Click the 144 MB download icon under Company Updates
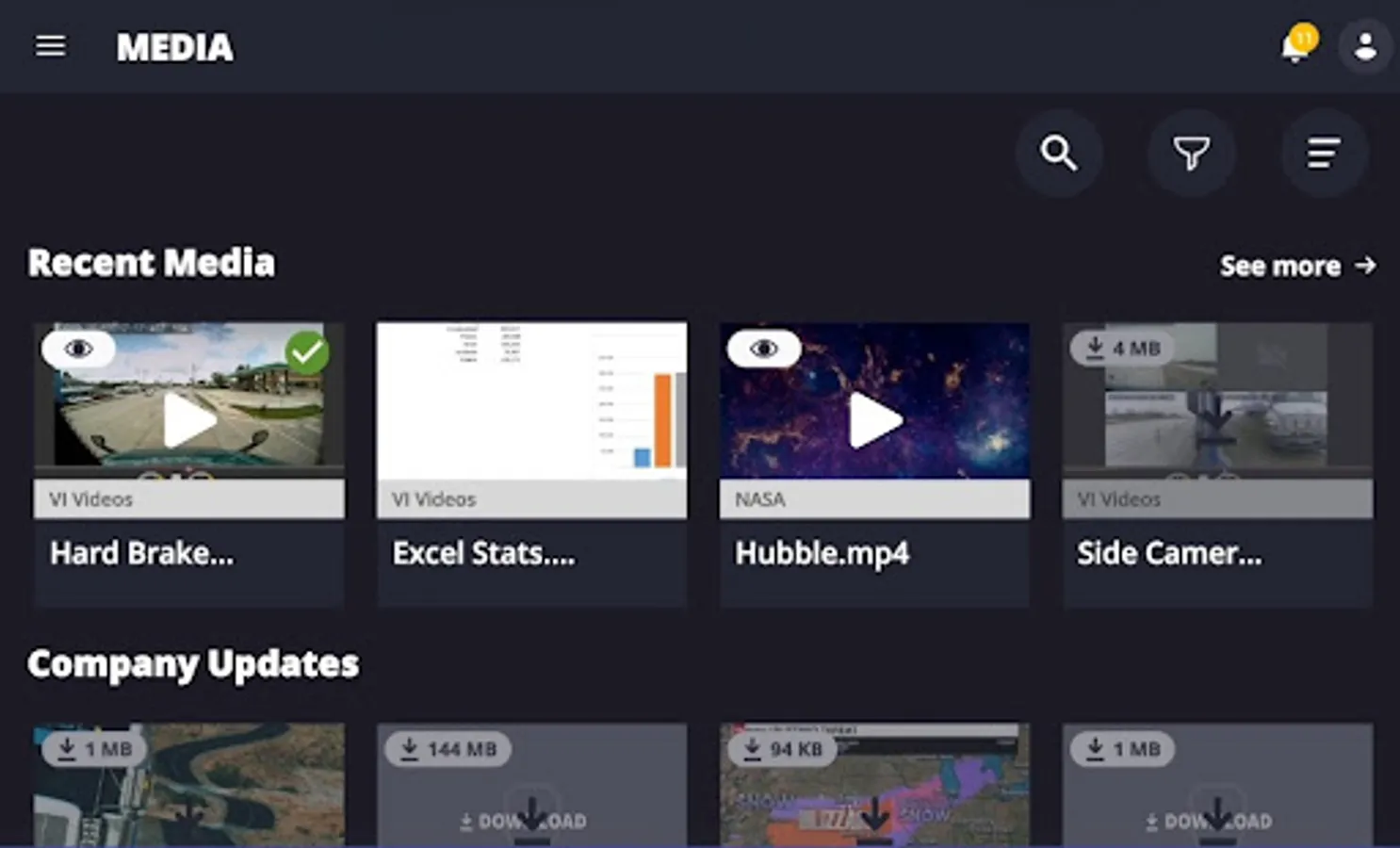1400x848 pixels. click(x=448, y=748)
